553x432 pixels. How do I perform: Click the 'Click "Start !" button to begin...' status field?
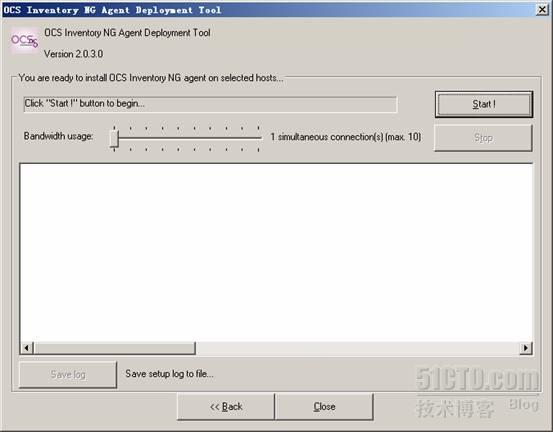(210, 104)
